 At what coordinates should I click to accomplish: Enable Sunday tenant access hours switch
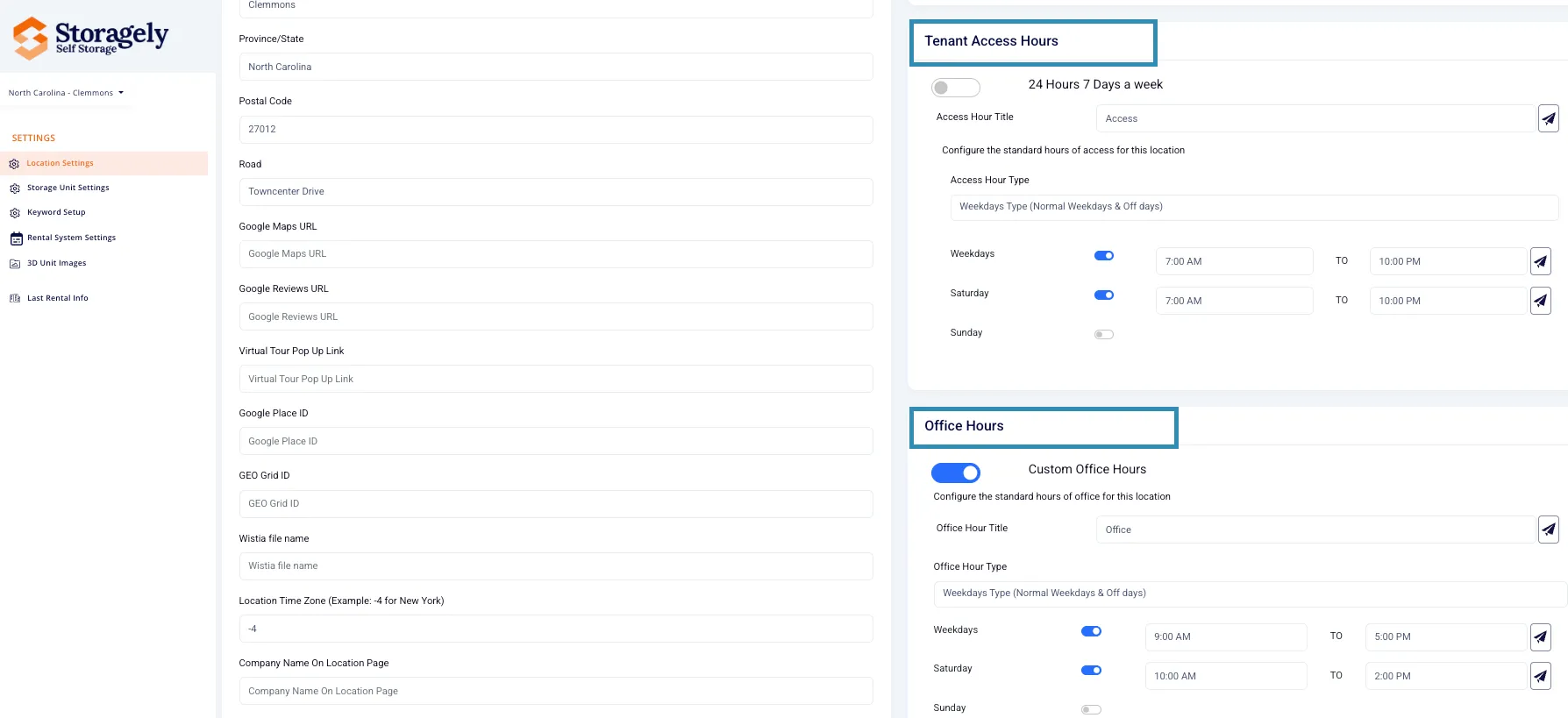click(x=1104, y=335)
